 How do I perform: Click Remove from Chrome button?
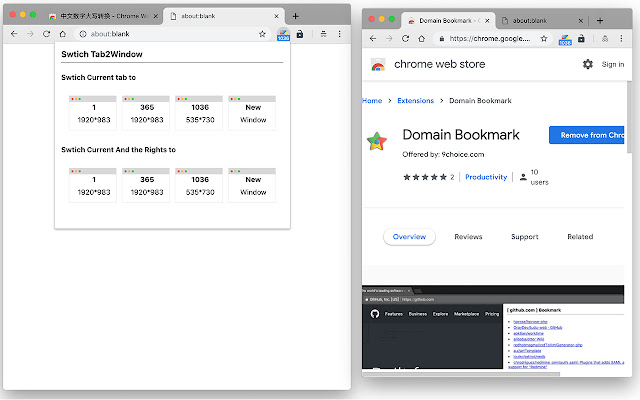(x=587, y=135)
